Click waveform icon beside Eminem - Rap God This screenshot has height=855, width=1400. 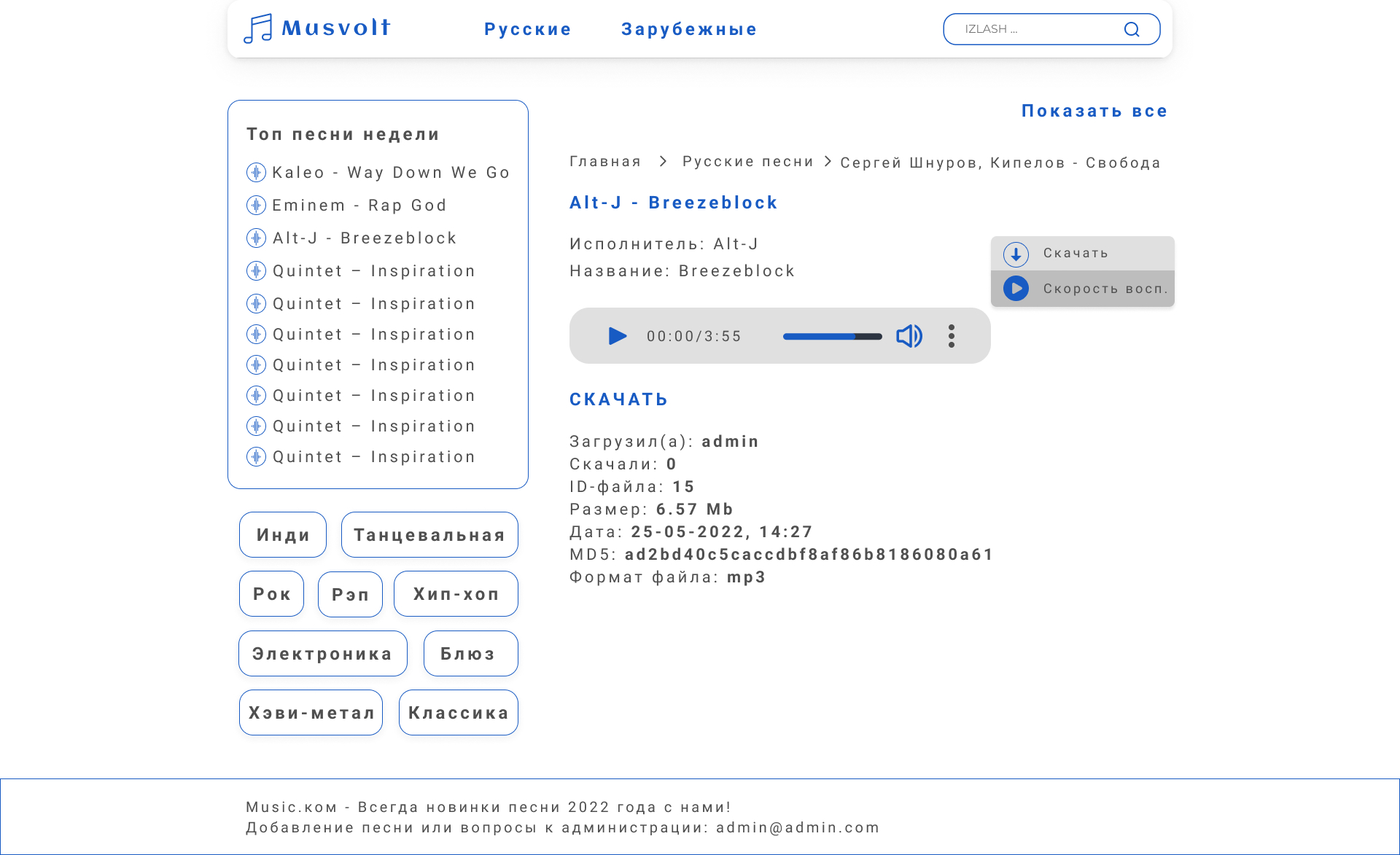[x=256, y=206]
